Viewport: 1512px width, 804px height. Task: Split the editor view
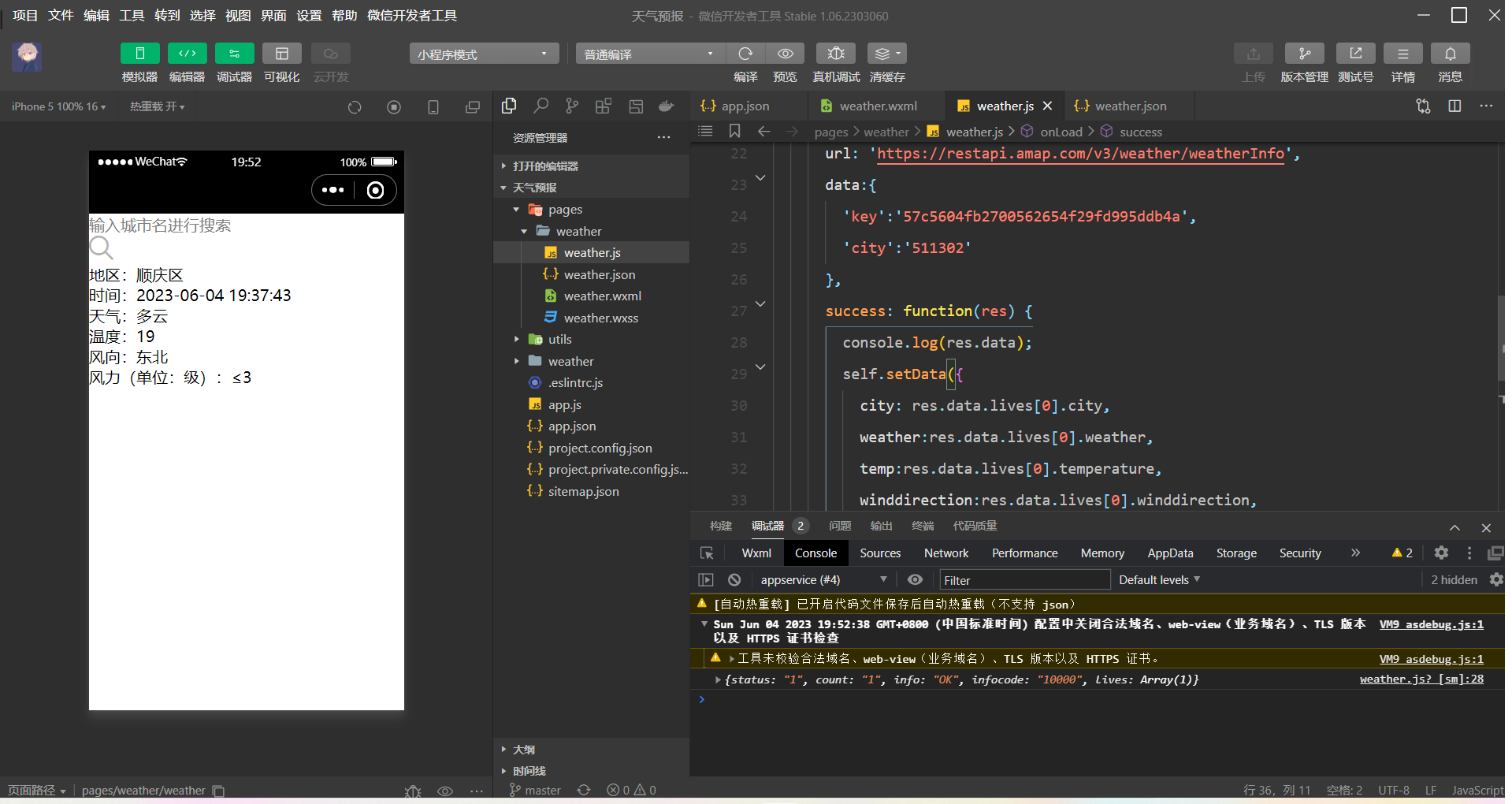pyautogui.click(x=1454, y=106)
